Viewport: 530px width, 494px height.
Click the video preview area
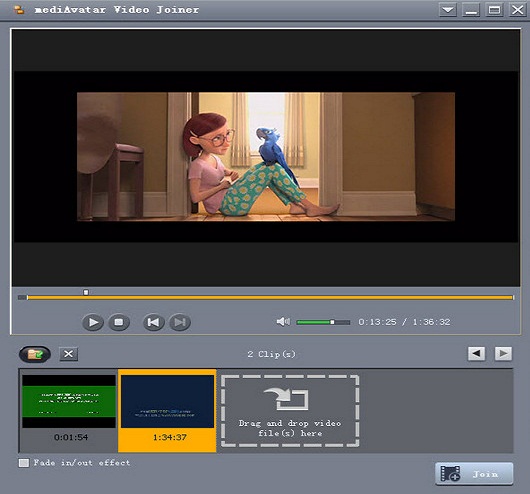click(x=266, y=158)
